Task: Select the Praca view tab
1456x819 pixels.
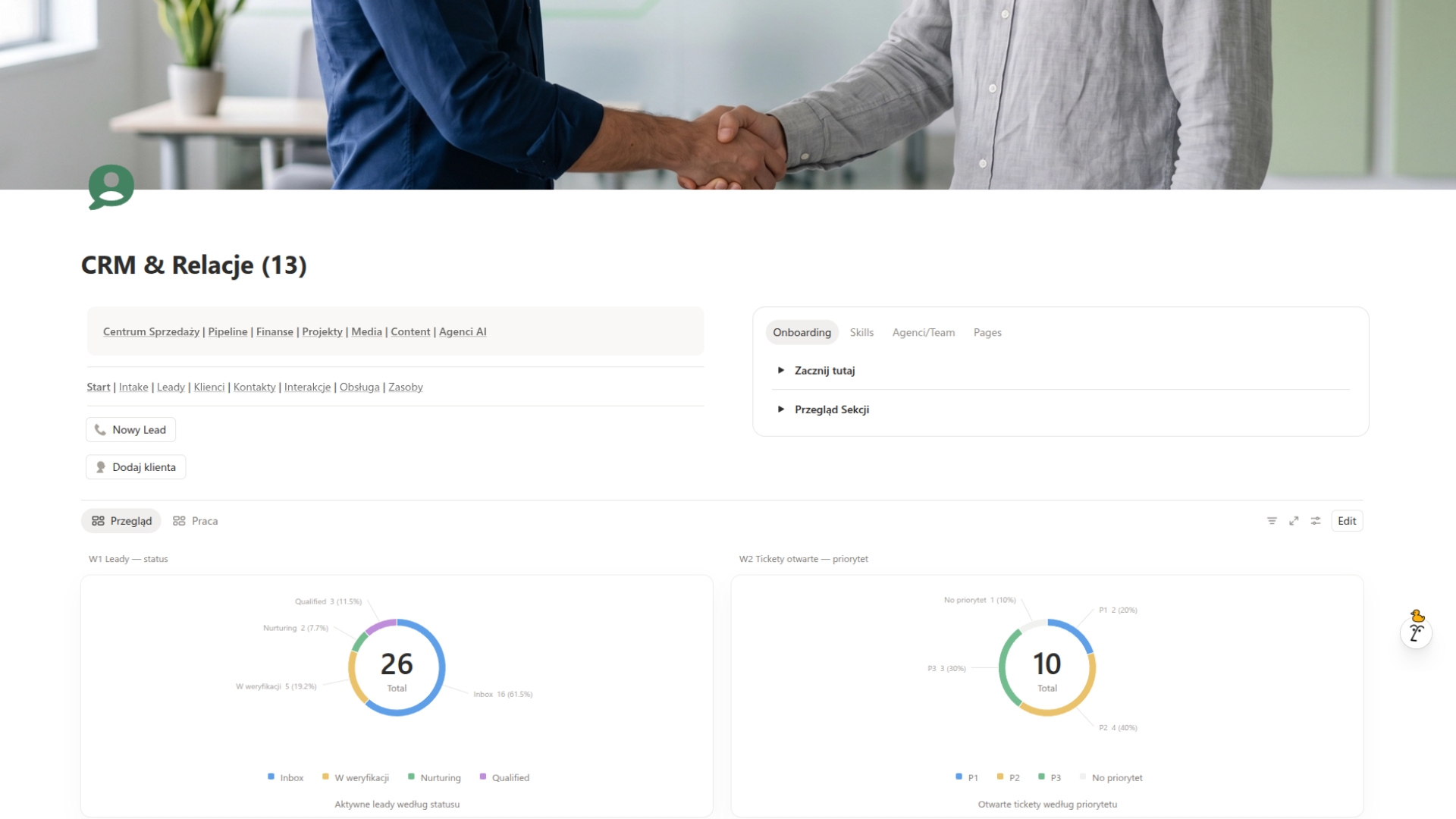Action: point(196,521)
